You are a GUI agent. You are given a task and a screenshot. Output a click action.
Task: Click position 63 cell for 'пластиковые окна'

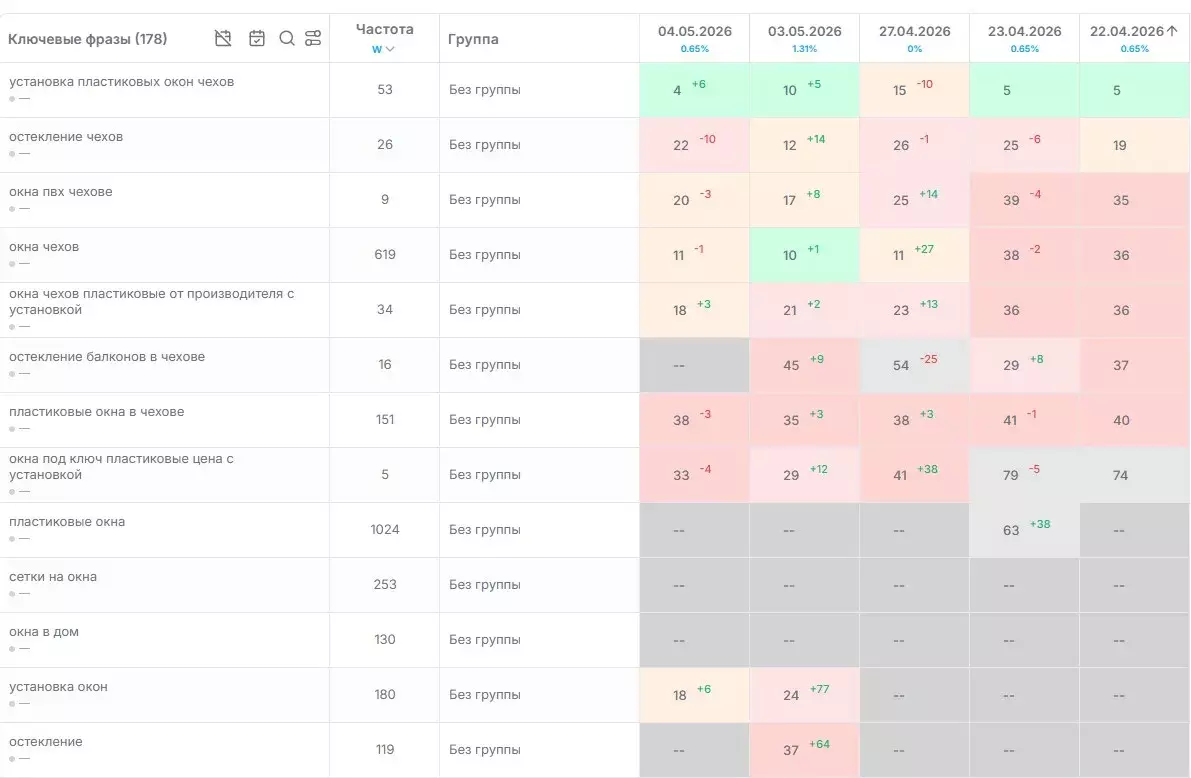click(x=1024, y=530)
